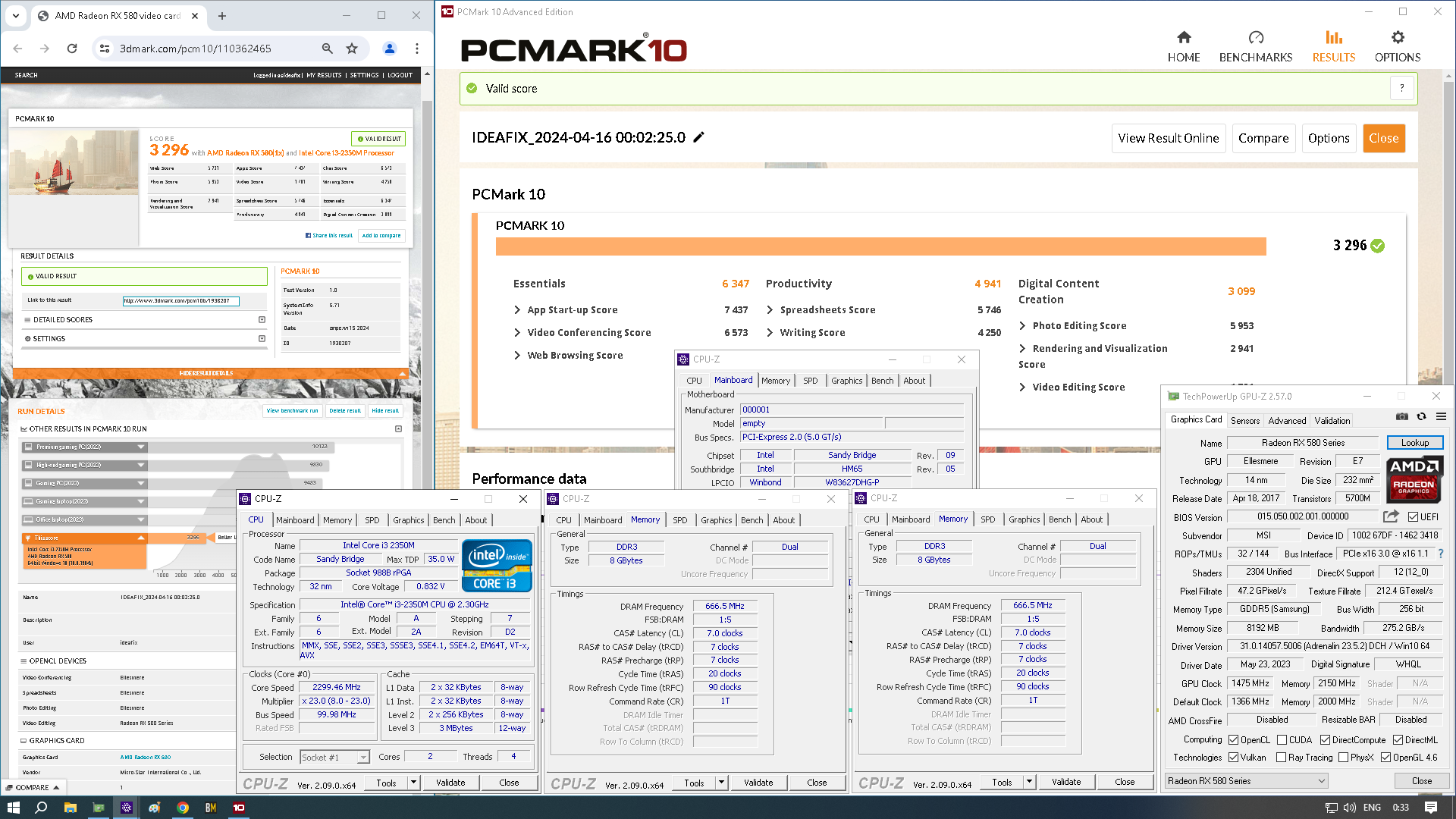Toggle the OpenCL checkbox in GPU-Z

click(1234, 740)
